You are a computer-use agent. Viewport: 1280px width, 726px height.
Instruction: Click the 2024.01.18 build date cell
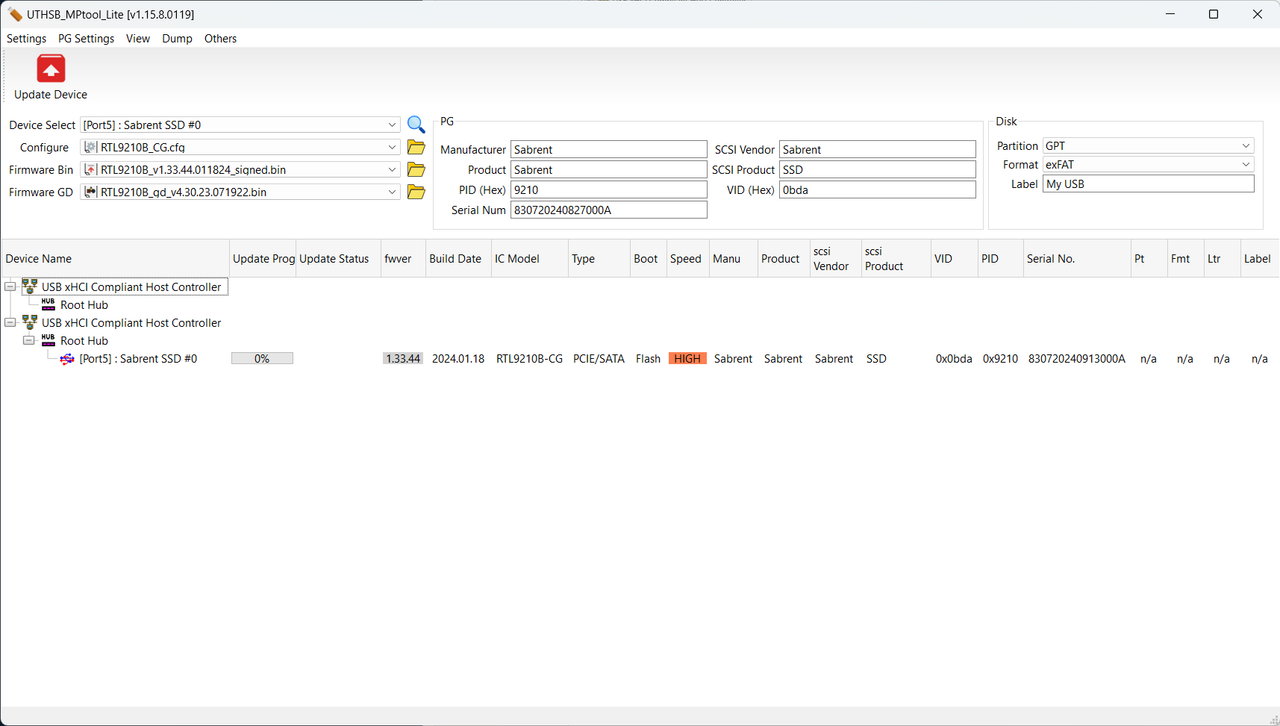(x=458, y=359)
